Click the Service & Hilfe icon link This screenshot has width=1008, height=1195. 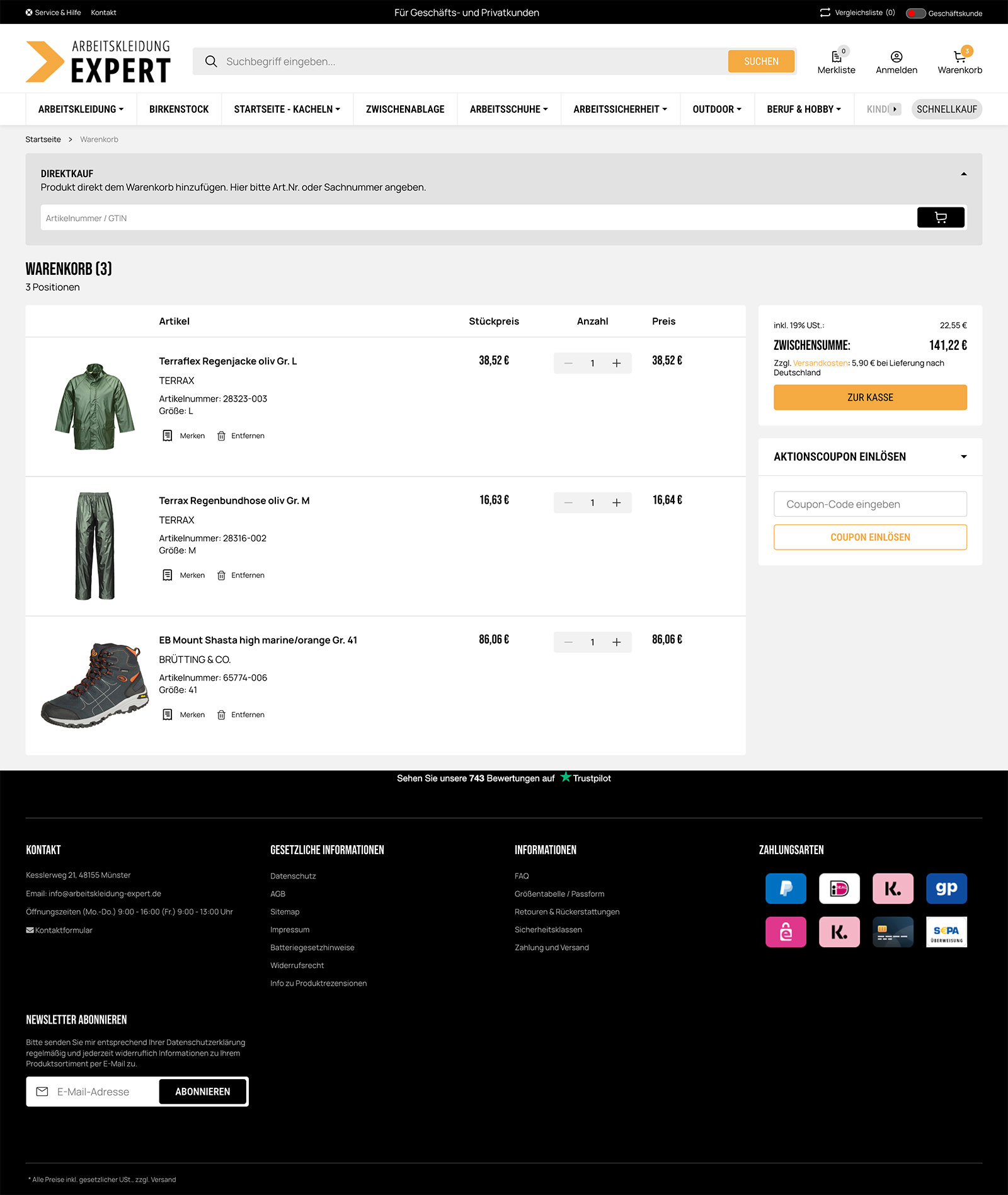(29, 13)
